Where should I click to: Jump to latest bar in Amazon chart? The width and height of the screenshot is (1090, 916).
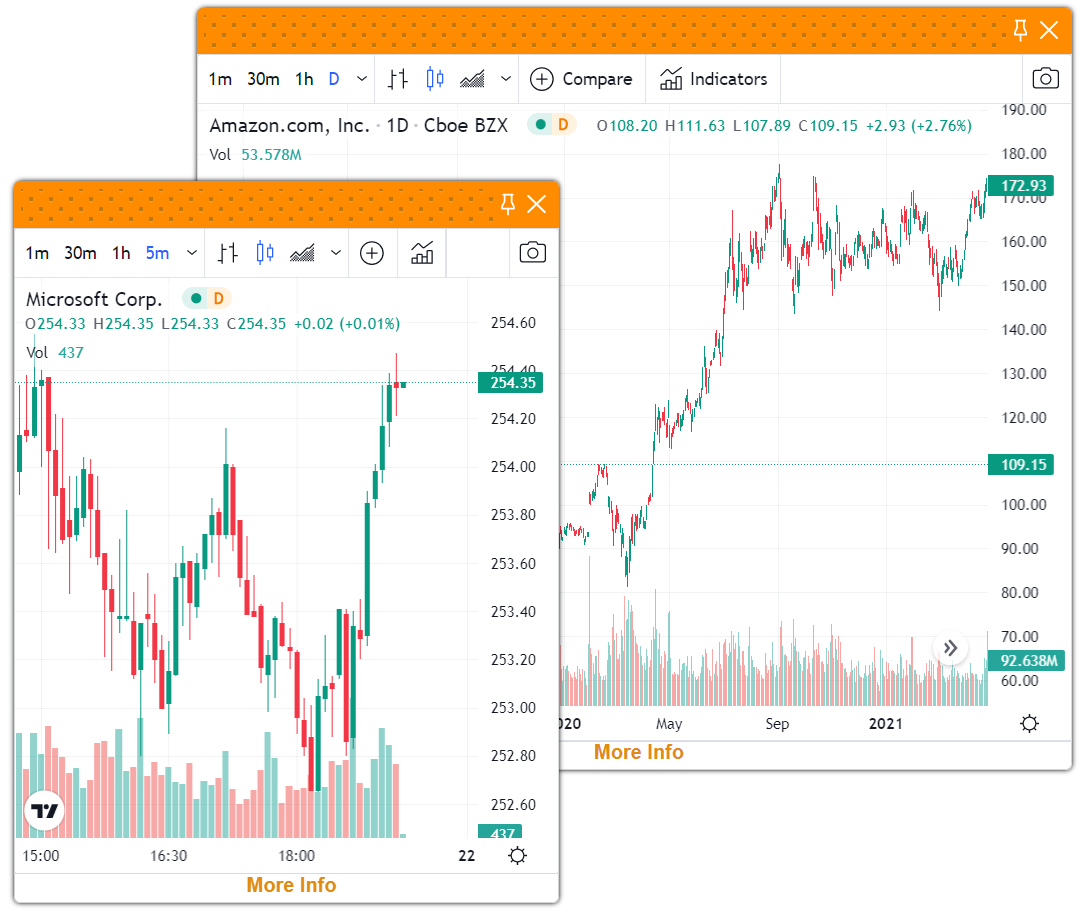pyautogui.click(x=950, y=648)
